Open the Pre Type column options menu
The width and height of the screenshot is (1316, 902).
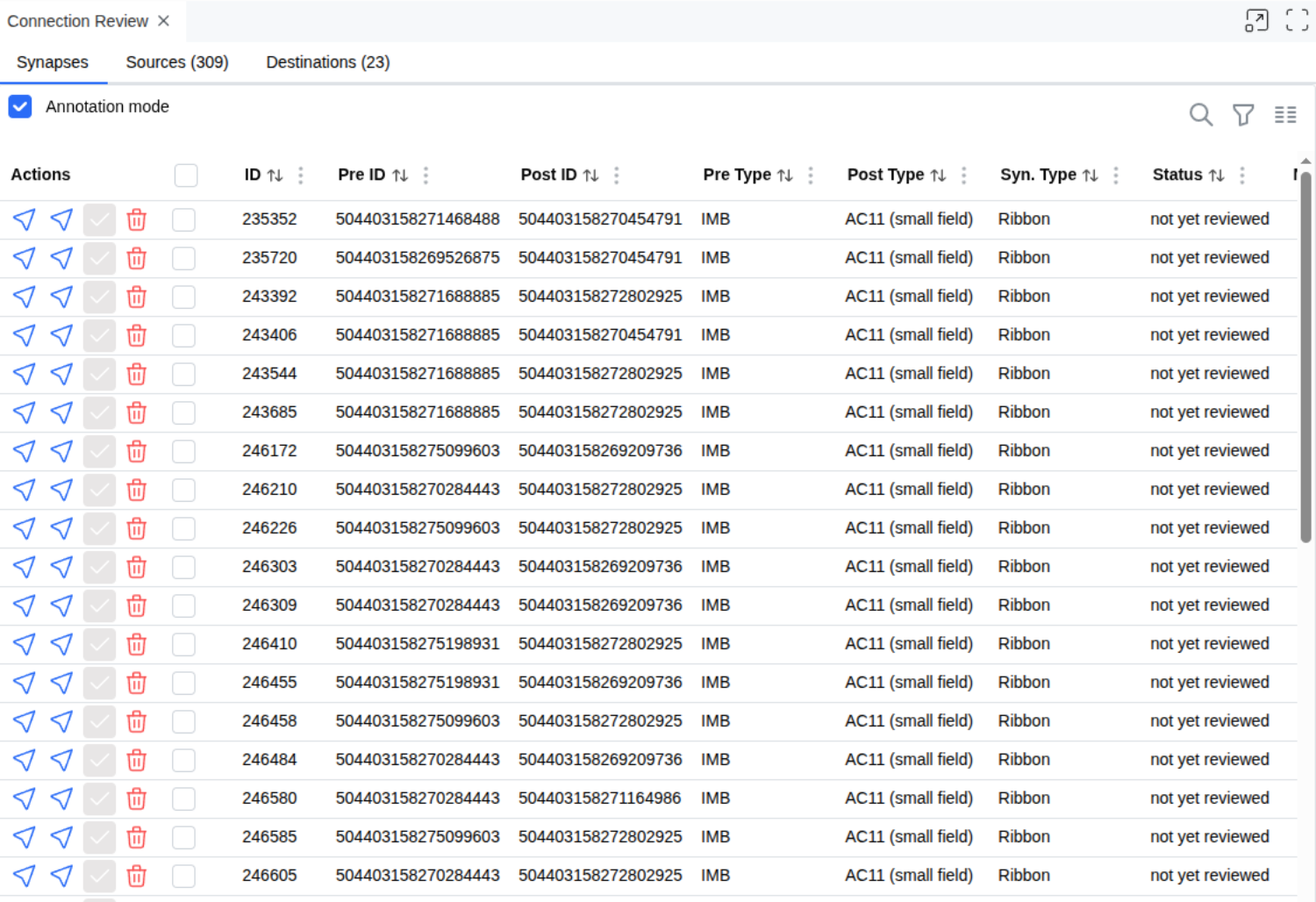(x=811, y=175)
